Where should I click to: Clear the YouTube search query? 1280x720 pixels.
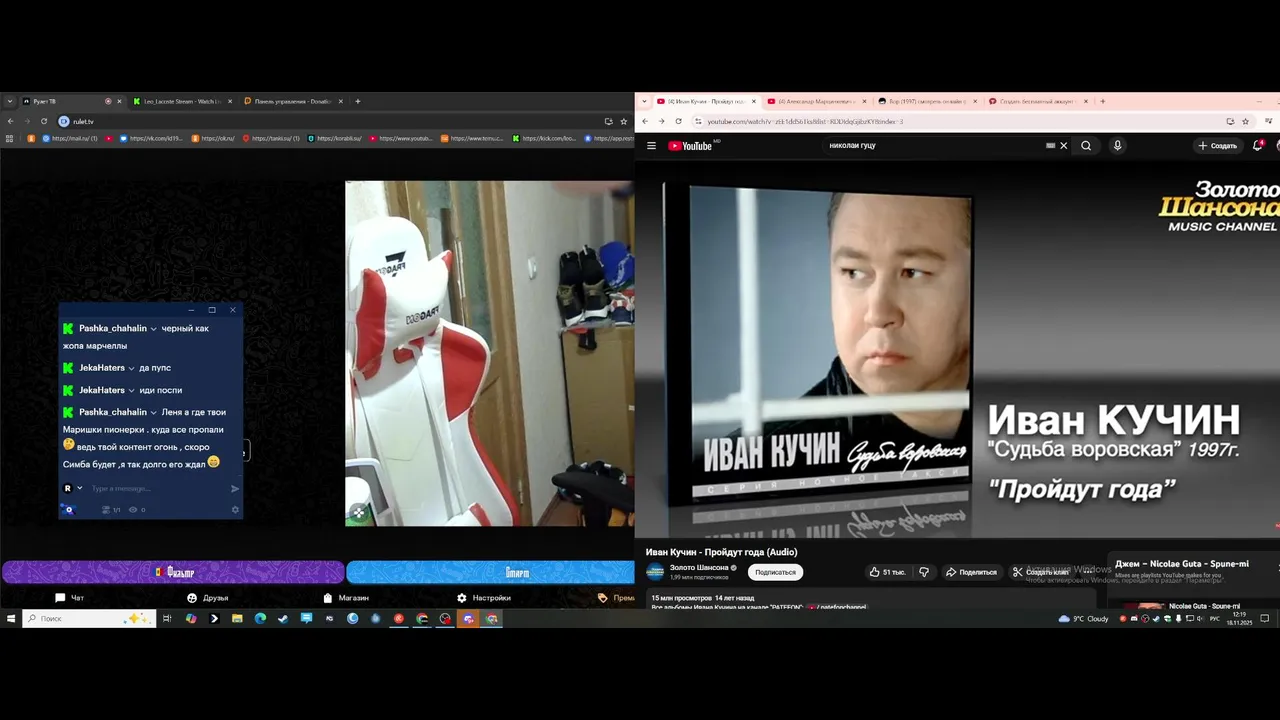(x=1064, y=146)
